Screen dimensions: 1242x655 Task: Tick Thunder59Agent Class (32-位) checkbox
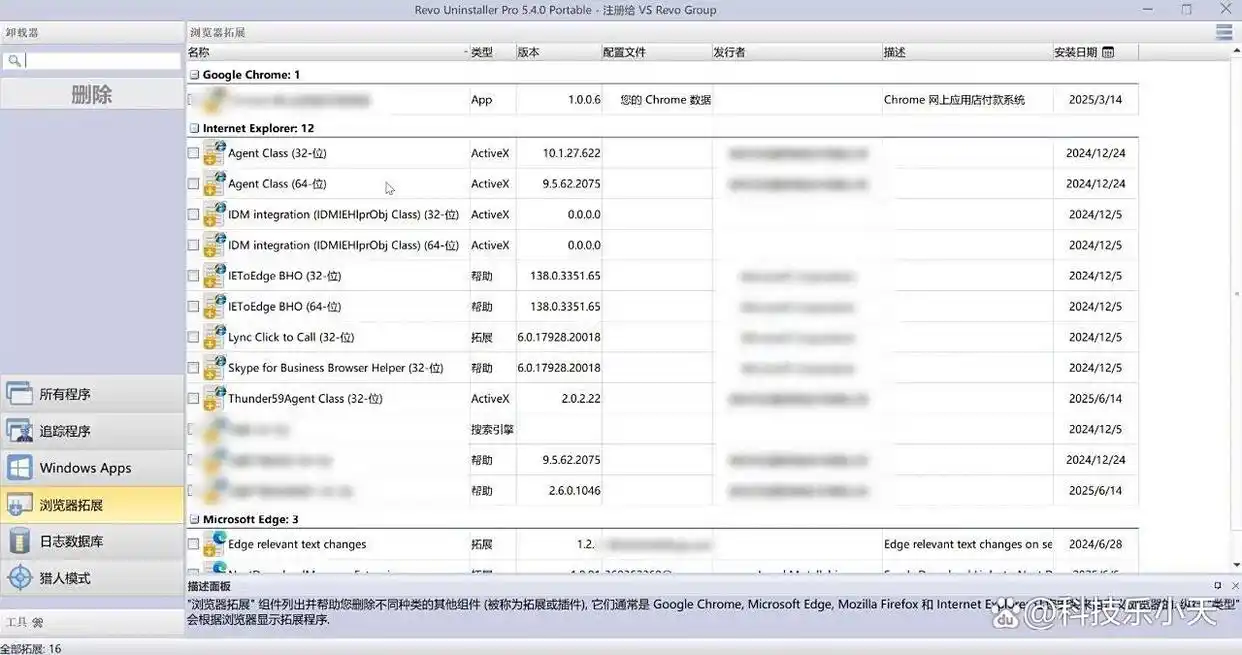click(x=193, y=398)
